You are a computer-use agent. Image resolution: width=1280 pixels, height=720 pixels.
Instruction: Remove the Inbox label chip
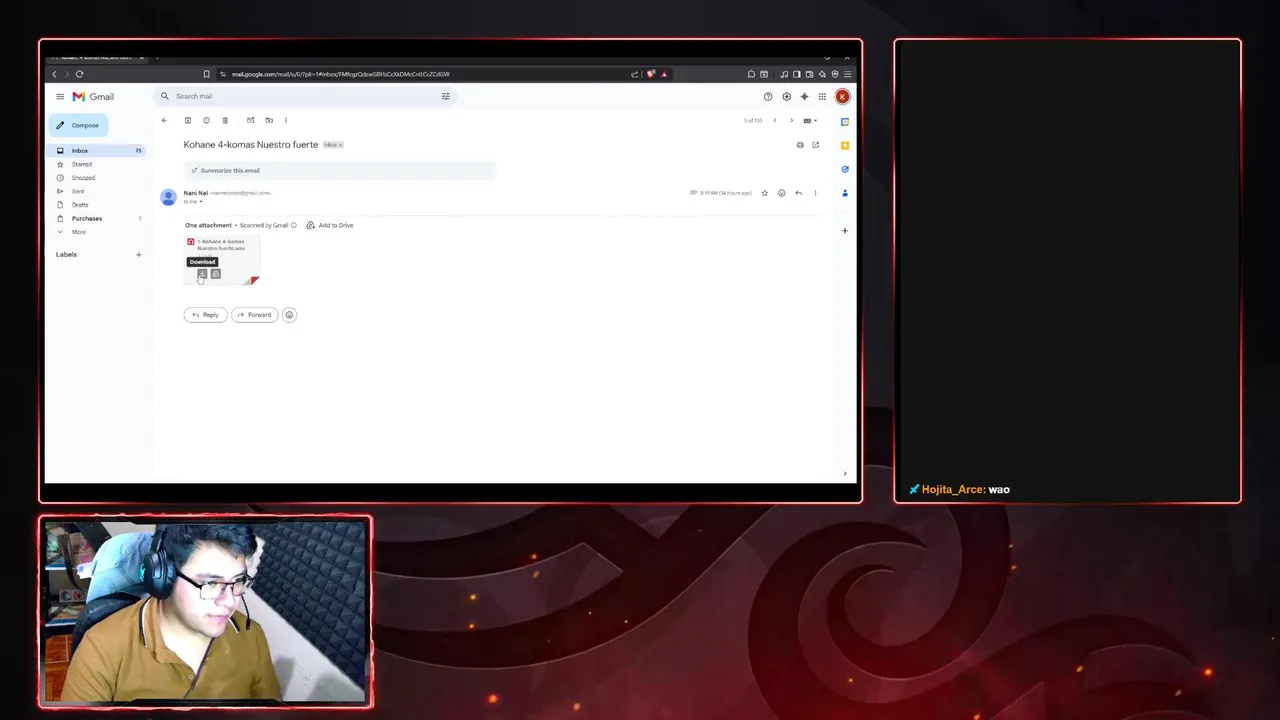click(x=341, y=145)
